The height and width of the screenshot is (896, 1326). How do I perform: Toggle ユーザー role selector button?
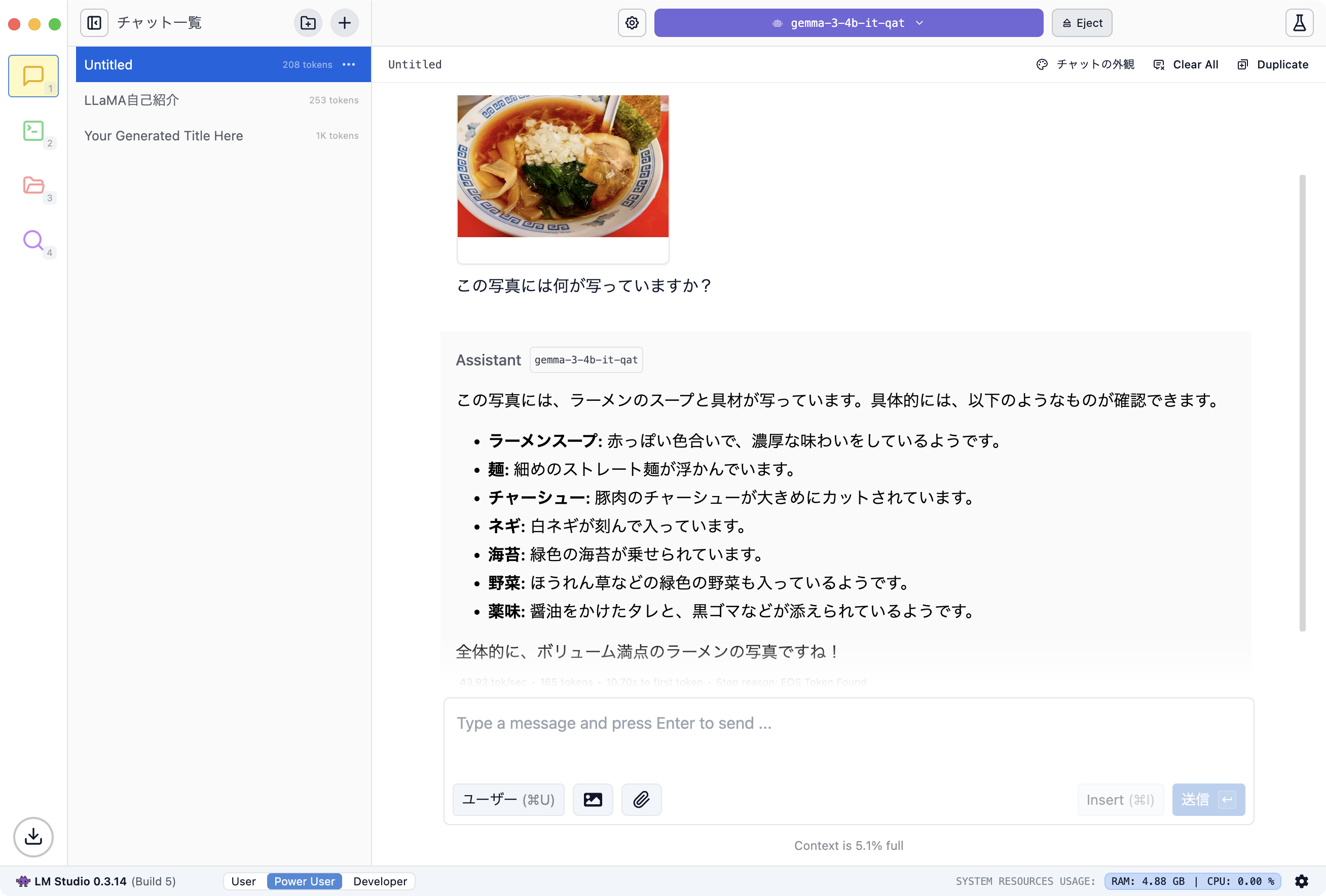pos(508,800)
